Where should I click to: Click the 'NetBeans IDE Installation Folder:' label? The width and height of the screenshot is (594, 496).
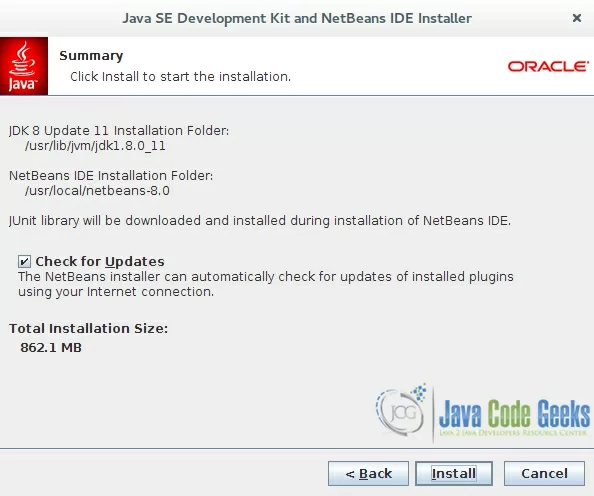click(x=111, y=175)
